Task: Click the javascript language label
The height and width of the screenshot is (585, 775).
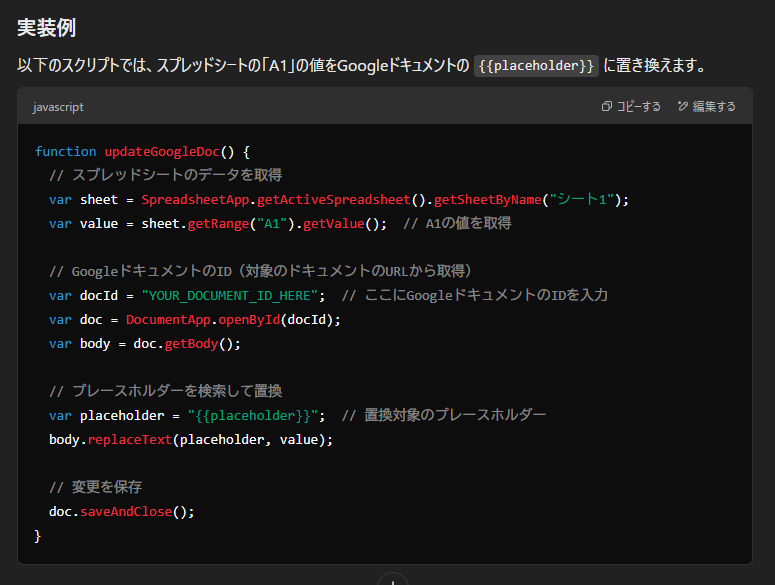Action: (x=58, y=107)
